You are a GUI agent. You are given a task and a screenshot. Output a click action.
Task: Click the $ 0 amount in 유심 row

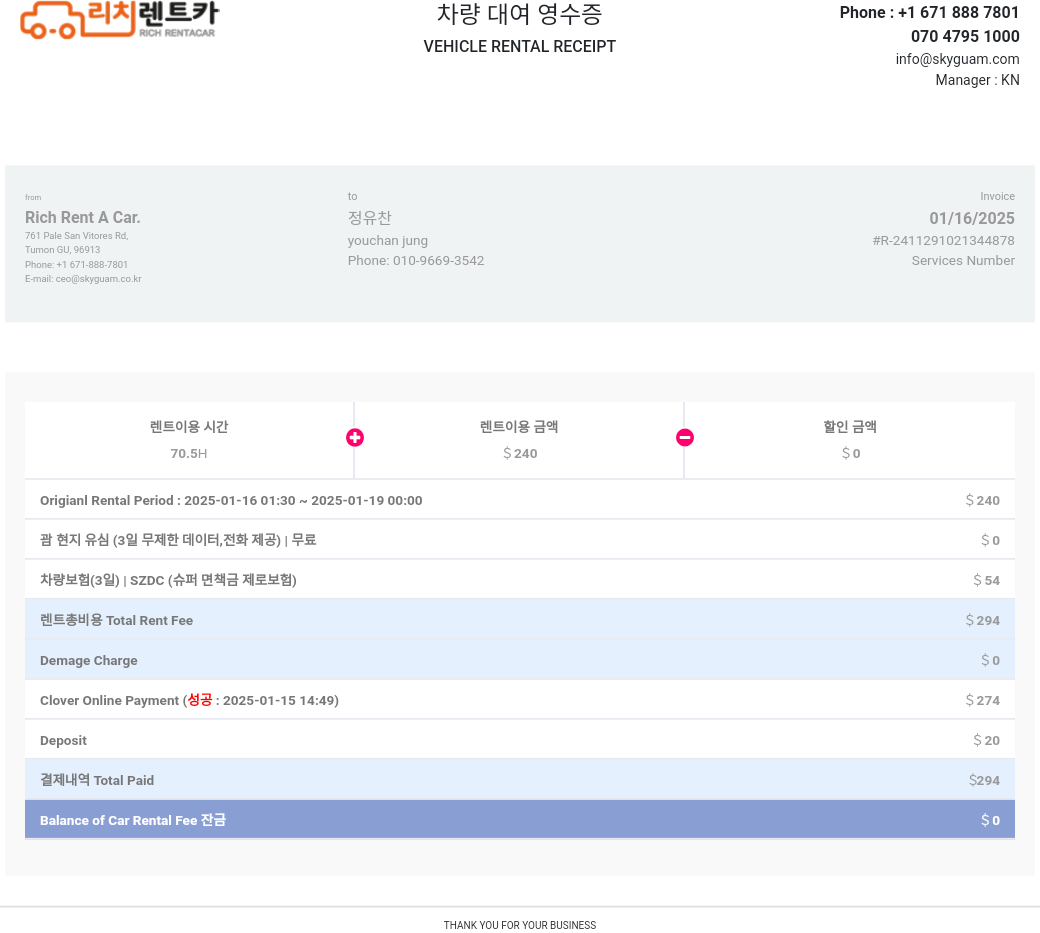[x=990, y=540]
